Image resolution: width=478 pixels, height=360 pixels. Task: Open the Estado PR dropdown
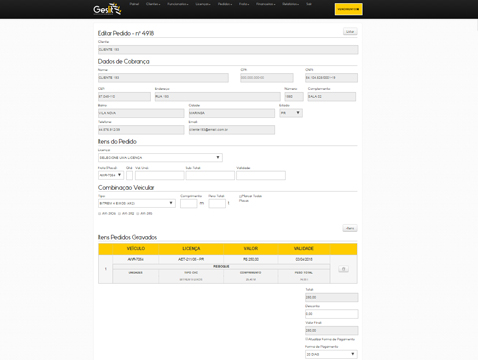pyautogui.click(x=291, y=113)
